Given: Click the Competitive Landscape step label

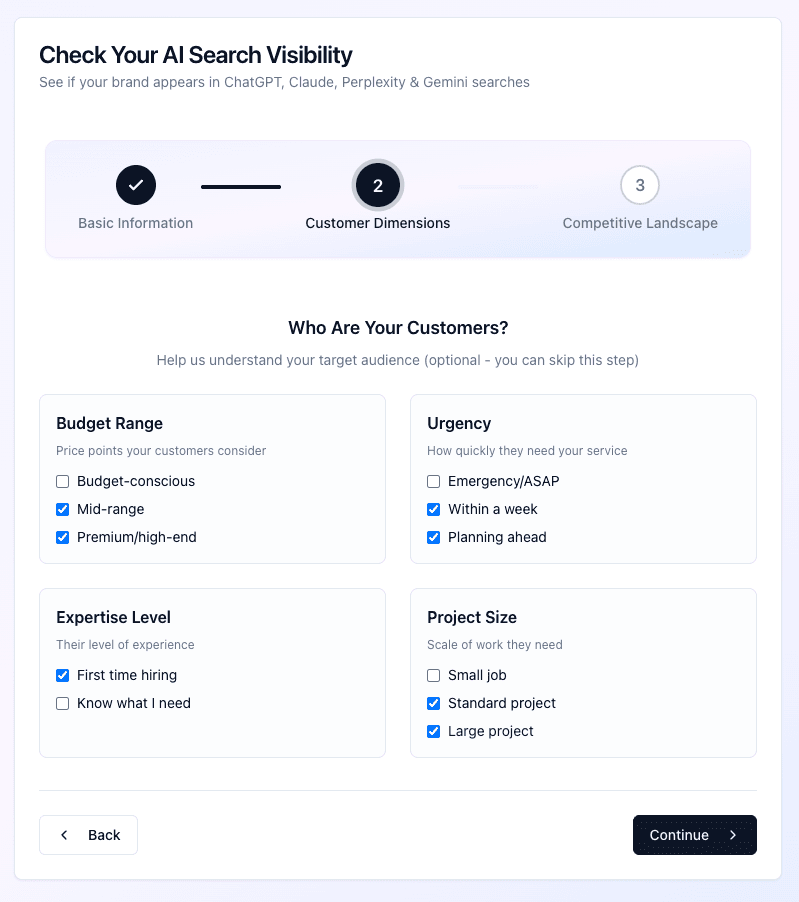Looking at the screenshot, I should click(640, 223).
